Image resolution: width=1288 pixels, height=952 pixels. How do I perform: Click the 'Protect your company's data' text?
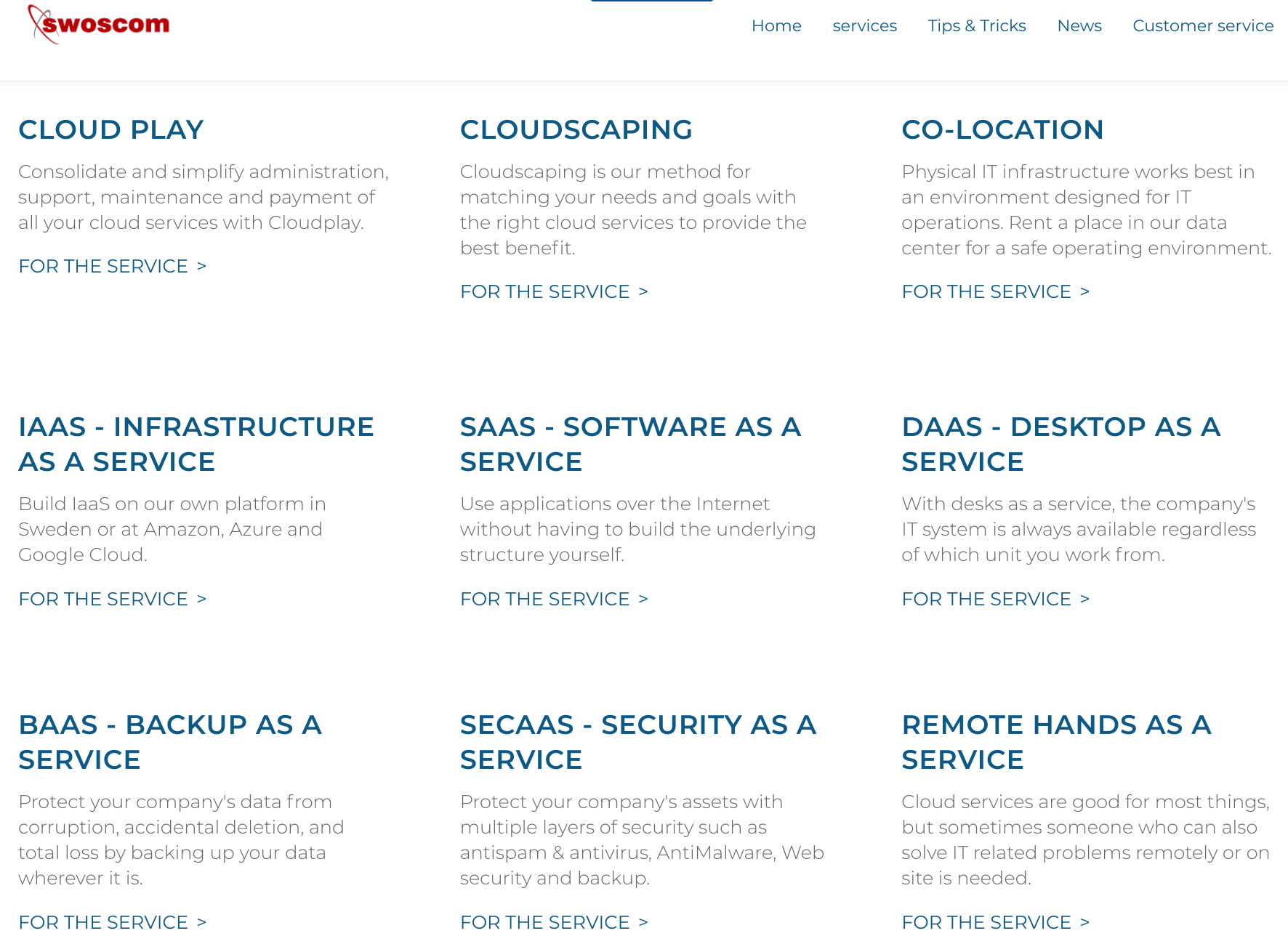tap(181, 840)
